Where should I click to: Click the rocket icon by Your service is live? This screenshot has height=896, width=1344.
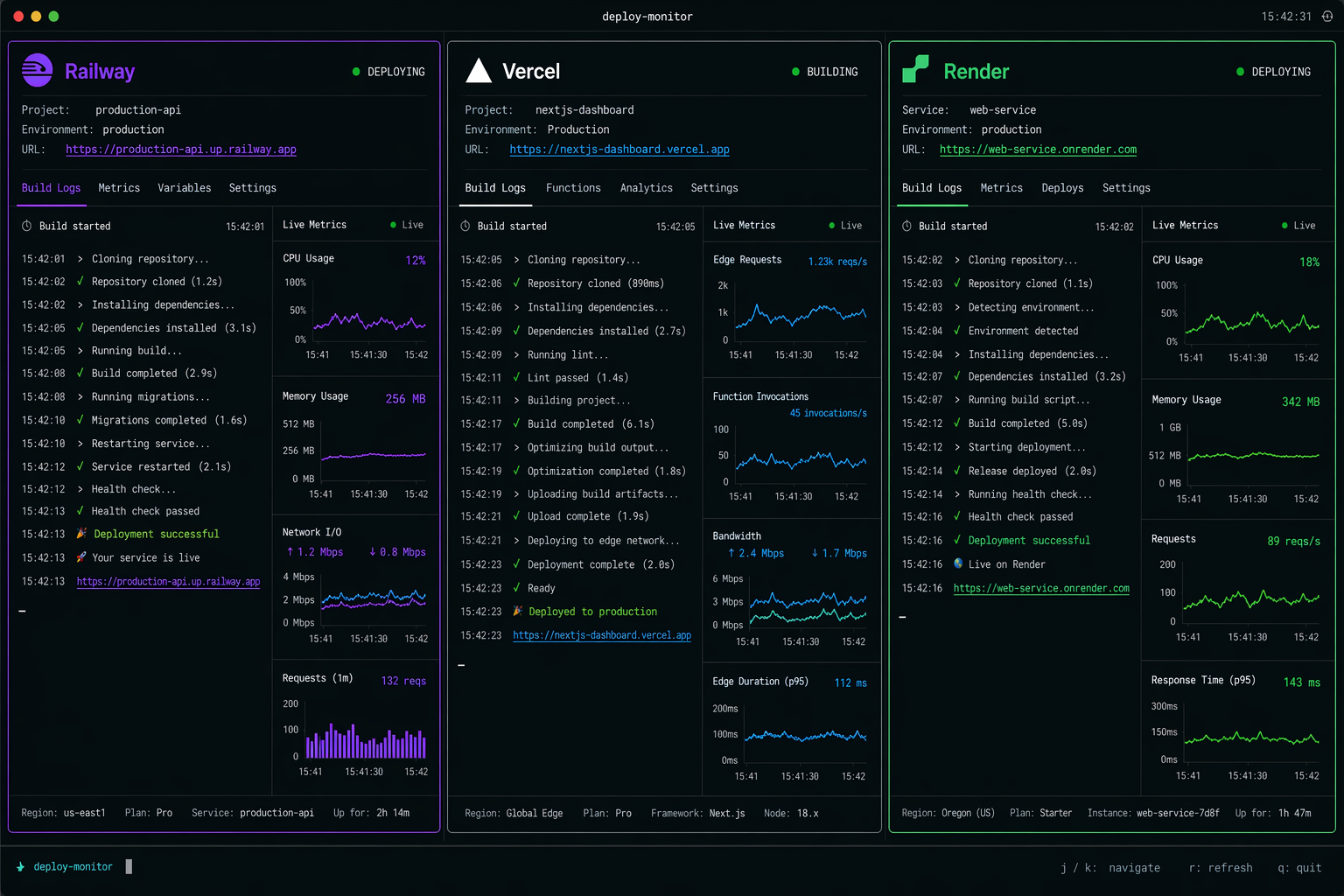point(81,556)
